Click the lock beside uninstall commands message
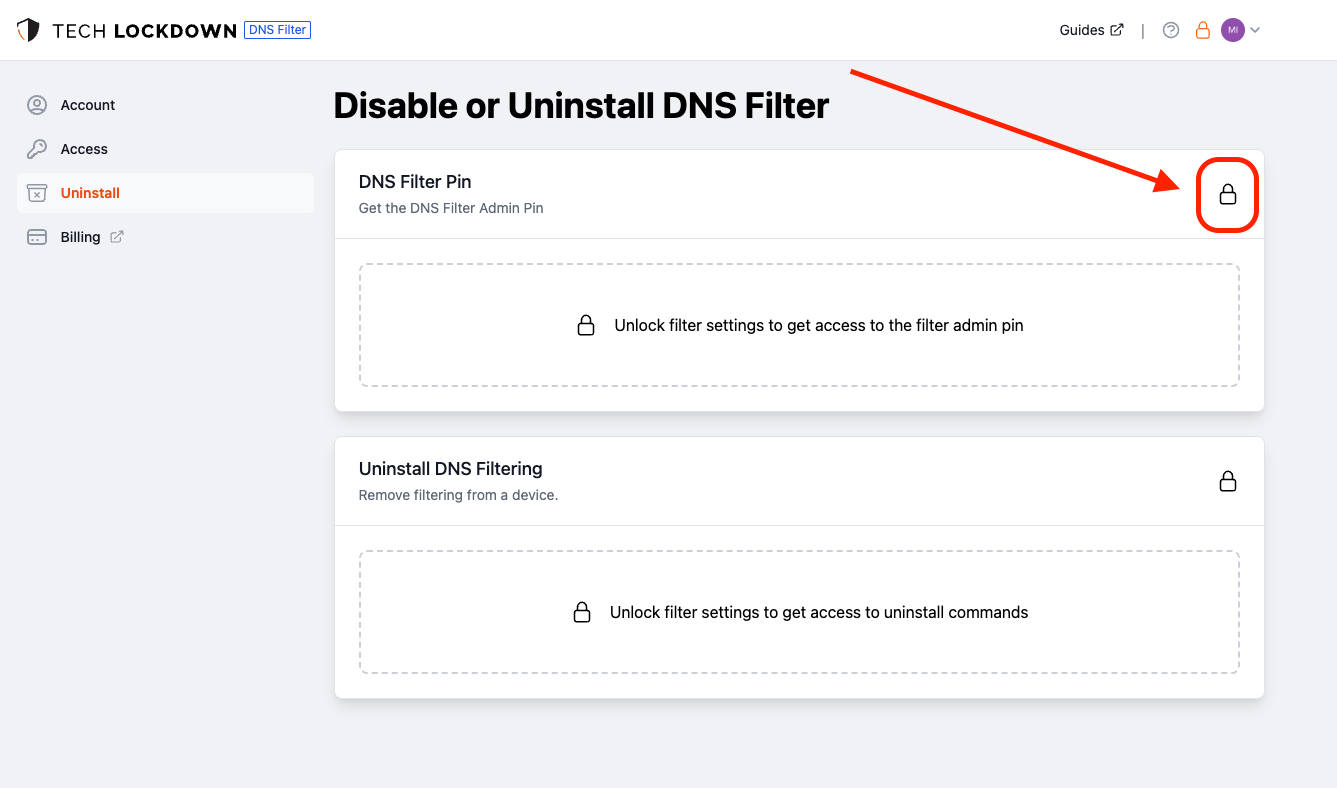 click(x=582, y=612)
